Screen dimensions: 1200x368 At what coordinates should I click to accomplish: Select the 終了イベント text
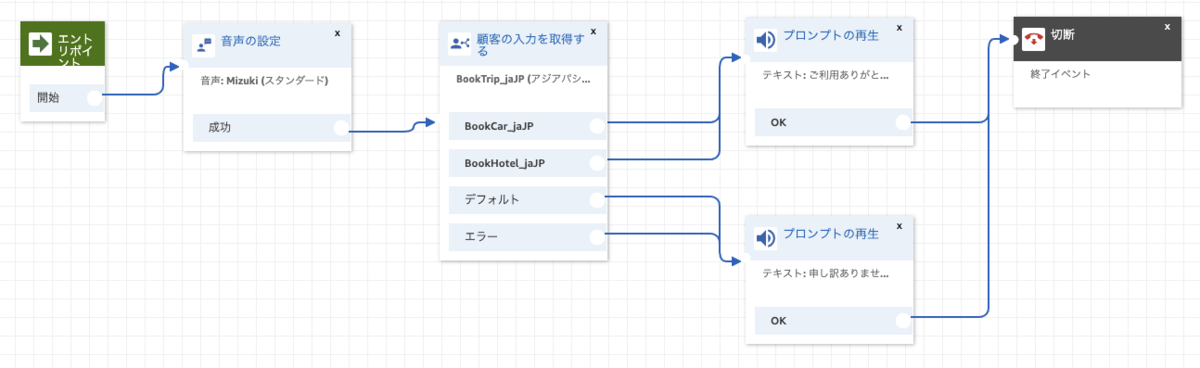pyautogui.click(x=1060, y=73)
